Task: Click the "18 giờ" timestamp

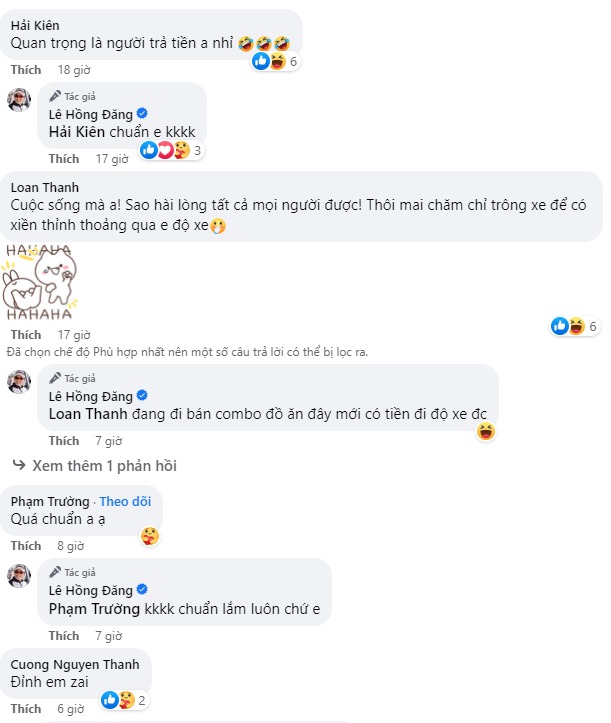Action: click(x=74, y=70)
